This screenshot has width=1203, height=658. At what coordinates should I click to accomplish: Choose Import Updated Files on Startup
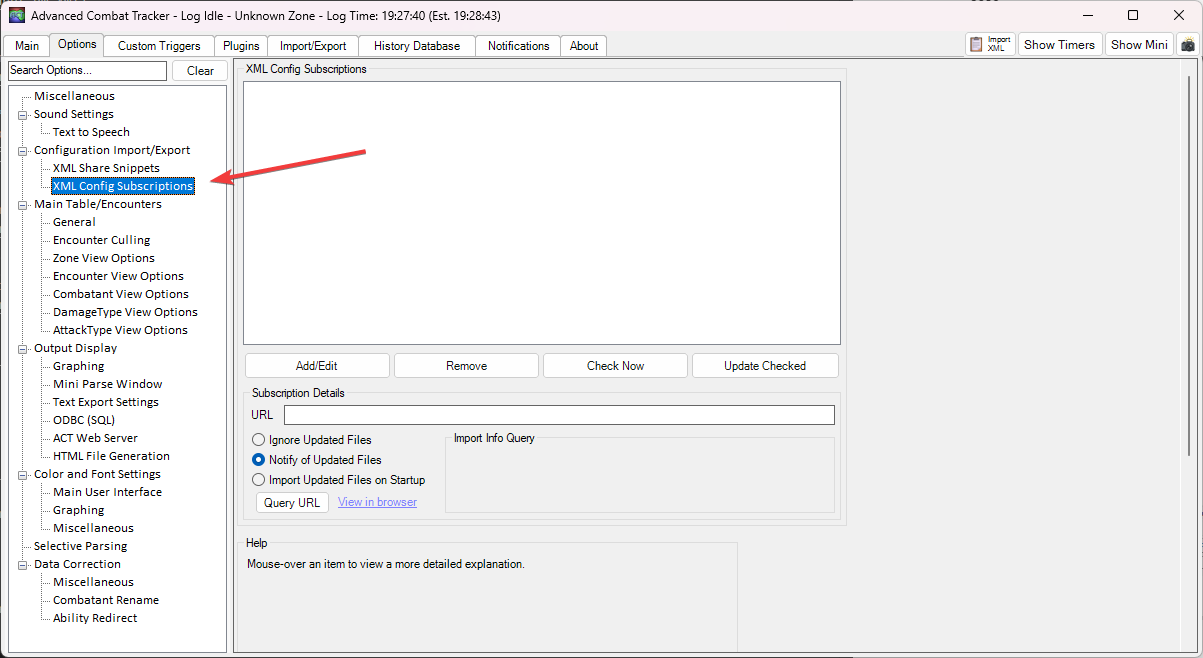click(x=259, y=480)
